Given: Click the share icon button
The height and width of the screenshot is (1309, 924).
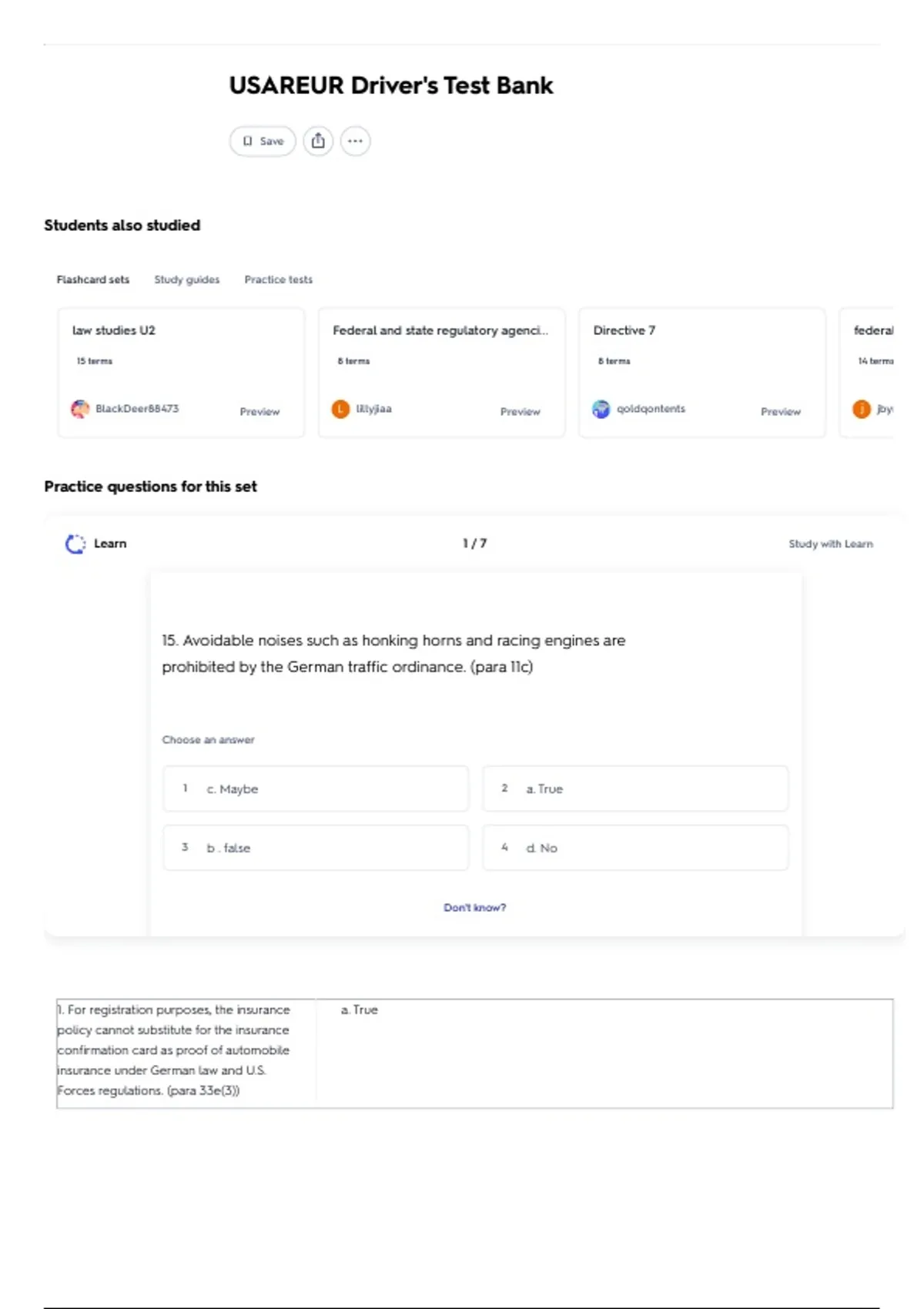Looking at the screenshot, I should coord(318,141).
